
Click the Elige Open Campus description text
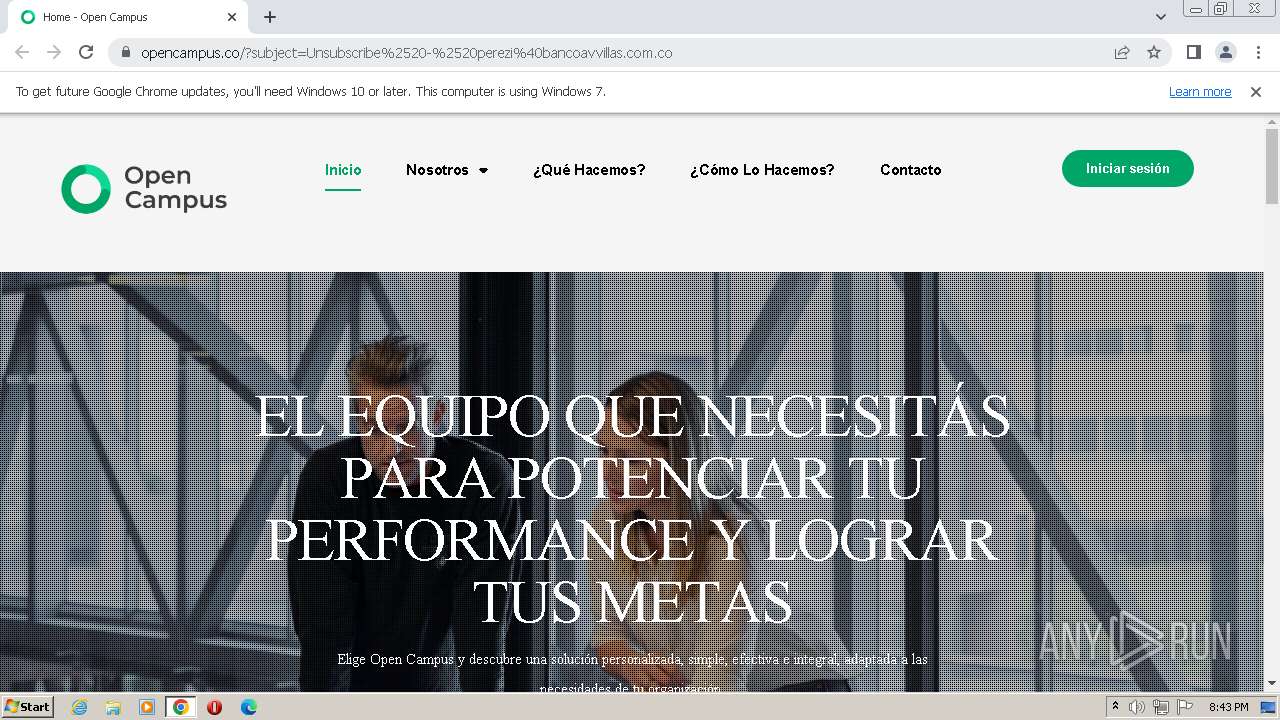click(632, 674)
